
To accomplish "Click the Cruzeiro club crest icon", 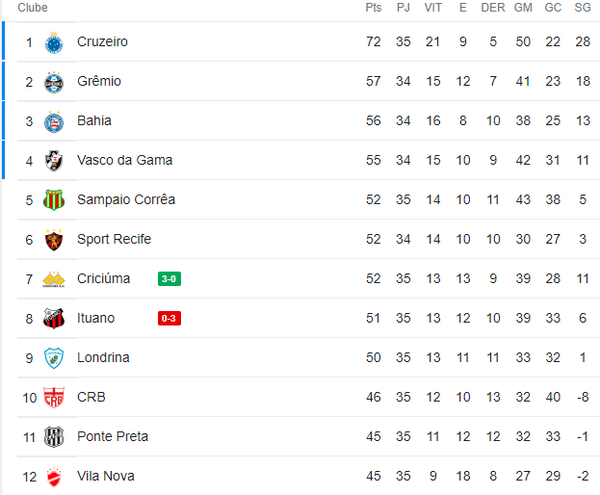I will coord(54,42).
